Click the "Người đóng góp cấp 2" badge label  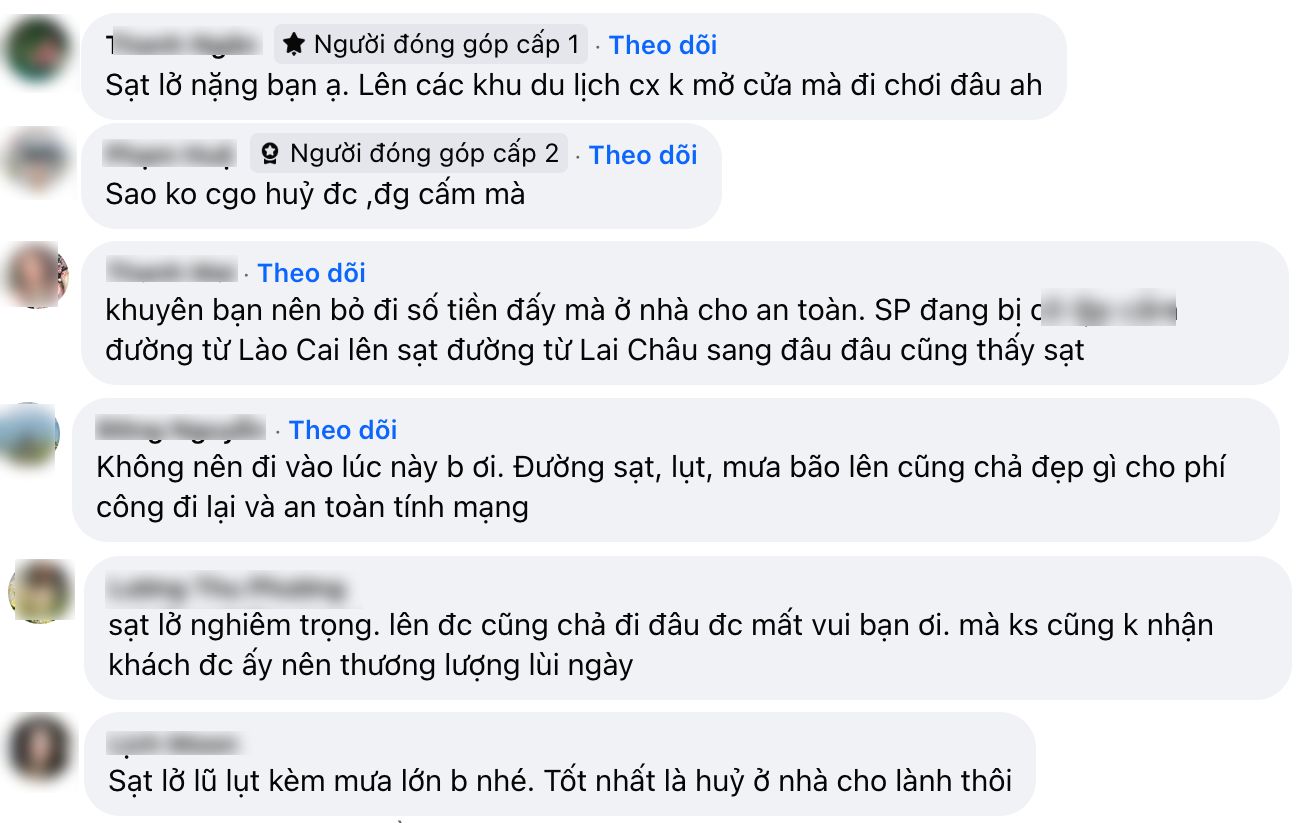click(x=424, y=154)
